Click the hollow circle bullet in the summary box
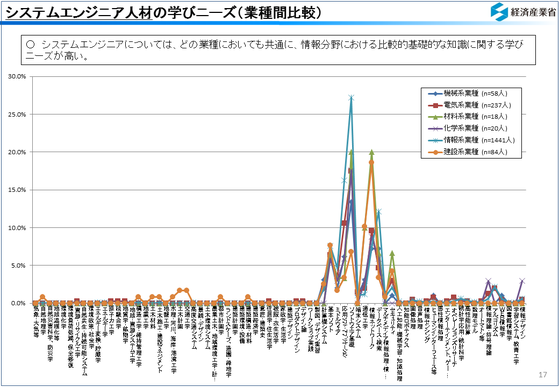The width and height of the screenshot is (559, 387). tap(30, 45)
